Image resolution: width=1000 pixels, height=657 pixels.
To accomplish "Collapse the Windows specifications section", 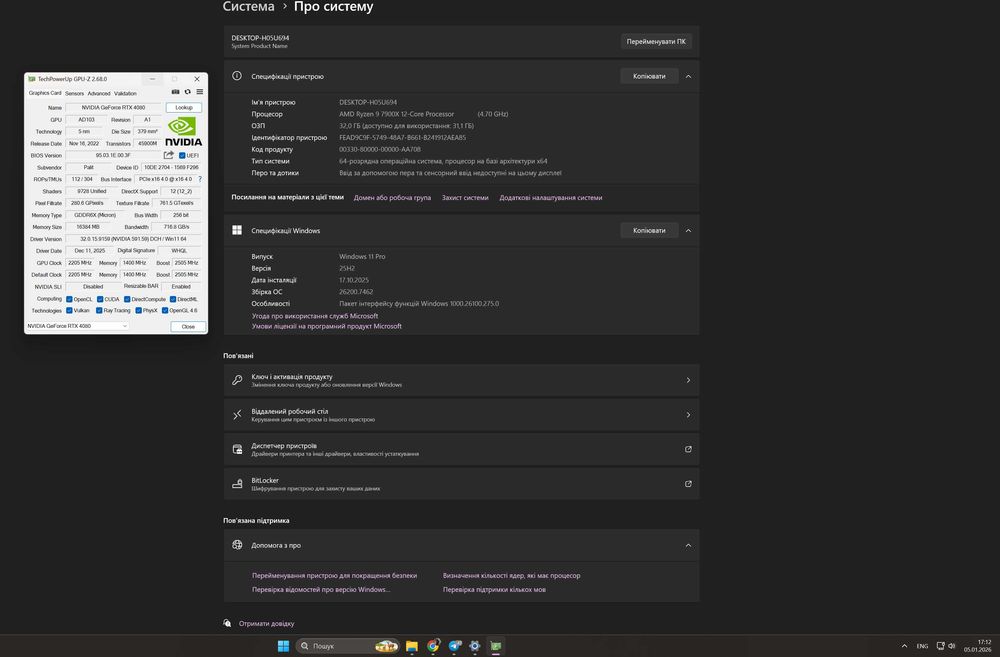I will 688,230.
